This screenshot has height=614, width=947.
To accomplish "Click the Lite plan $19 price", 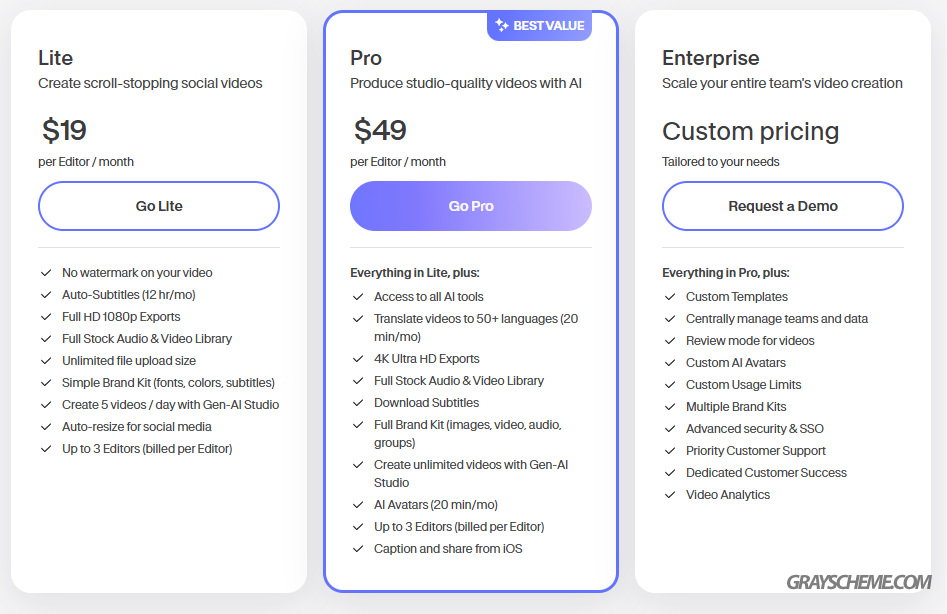I will click(64, 130).
